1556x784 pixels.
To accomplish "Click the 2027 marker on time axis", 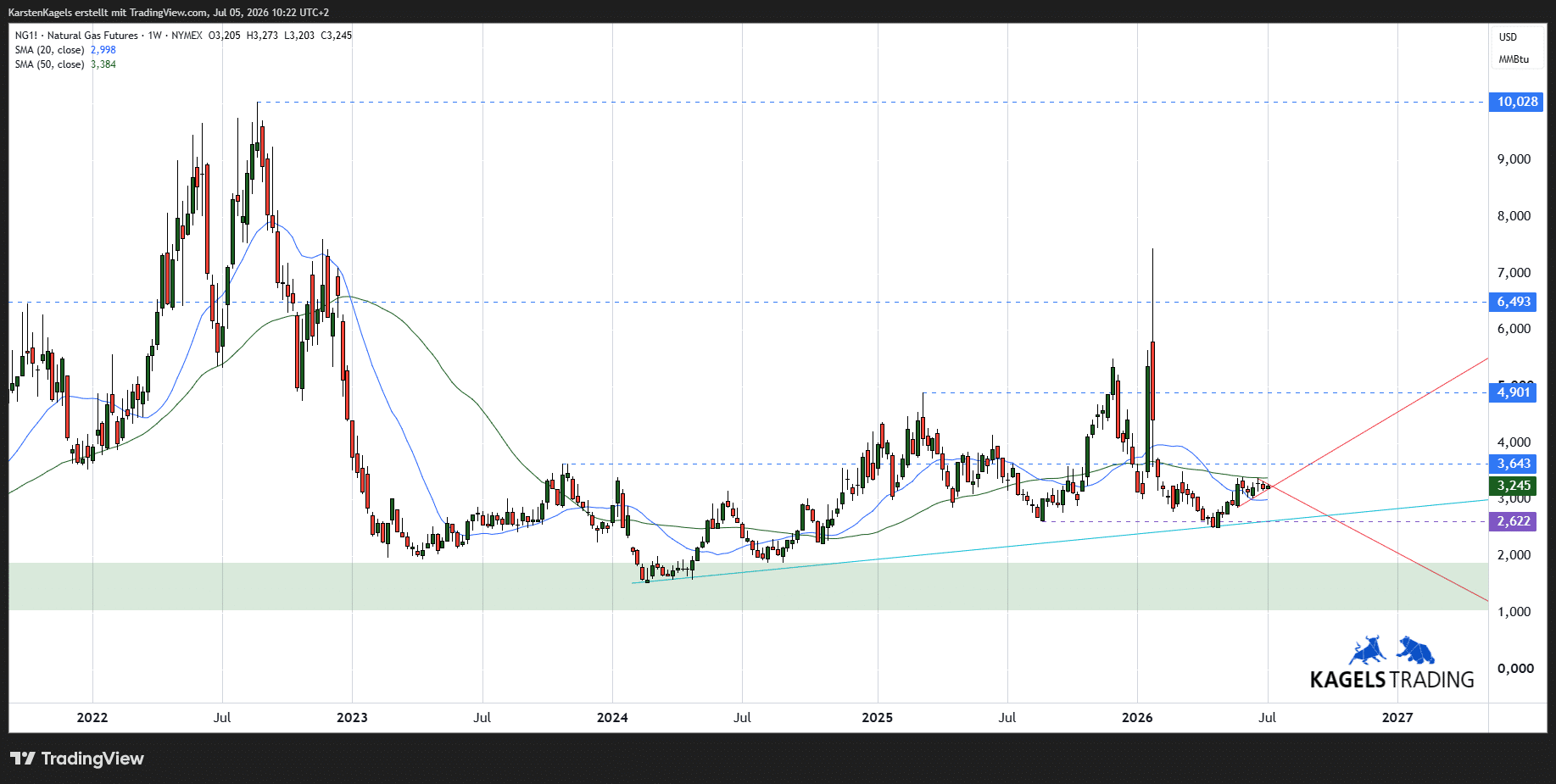I will tap(1397, 718).
